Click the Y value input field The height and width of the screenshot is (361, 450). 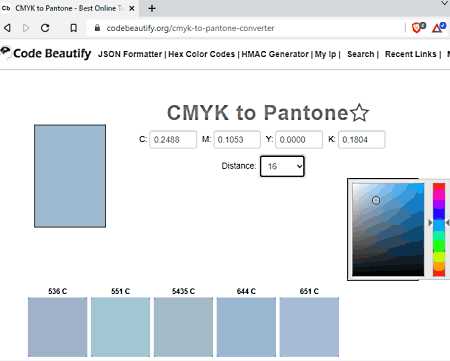tap(299, 139)
